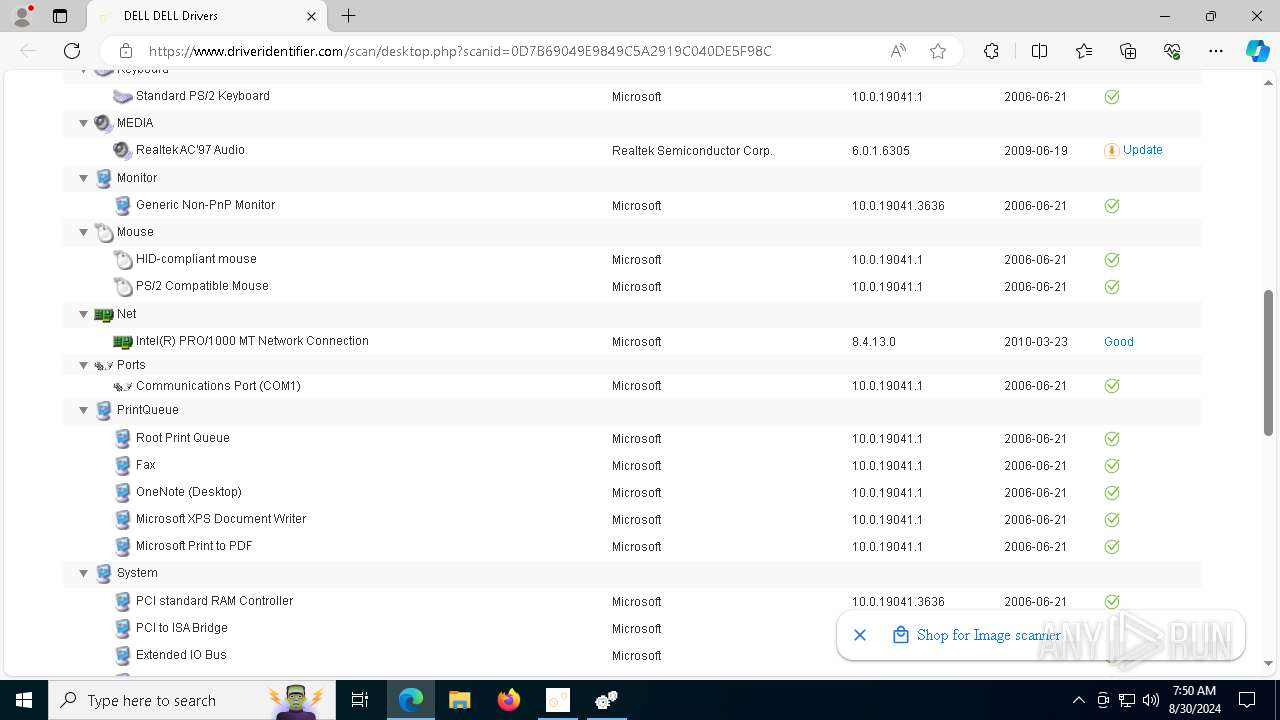This screenshot has height=720, width=1280.
Task: Open the notification center
Action: (x=1247, y=700)
